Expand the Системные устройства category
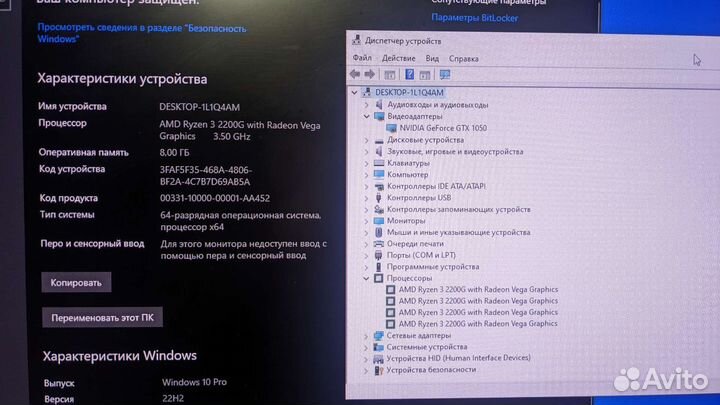This screenshot has height=405, width=720. [366, 348]
